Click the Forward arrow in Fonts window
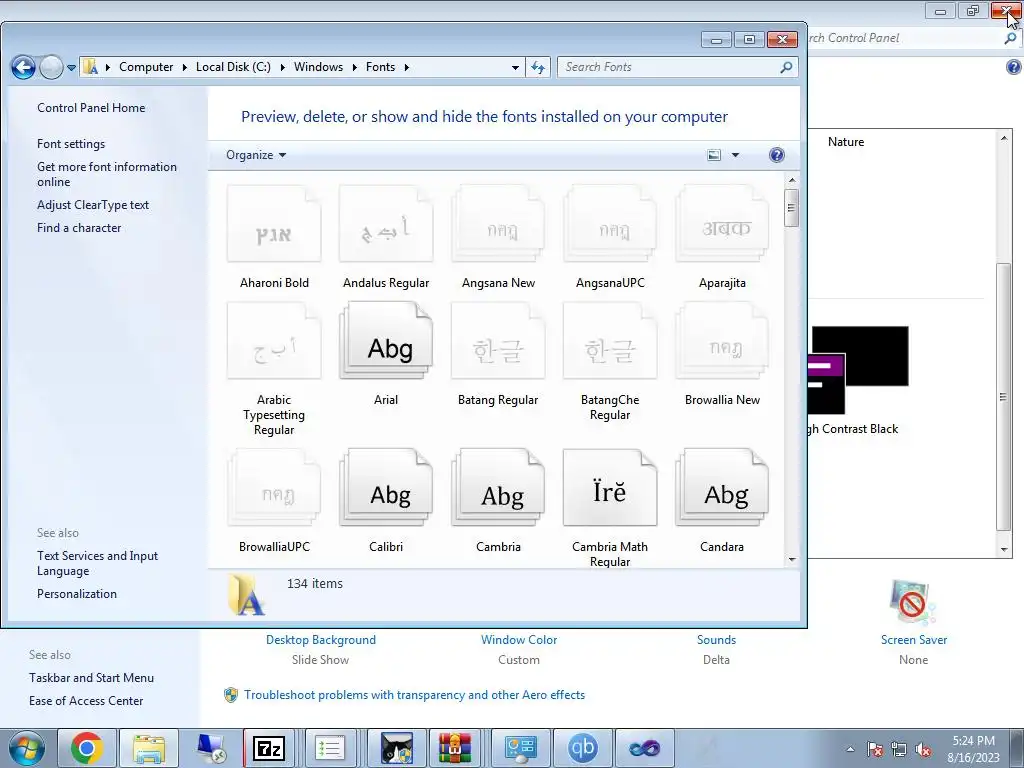Screen dimensions: 1024x768 (51, 67)
